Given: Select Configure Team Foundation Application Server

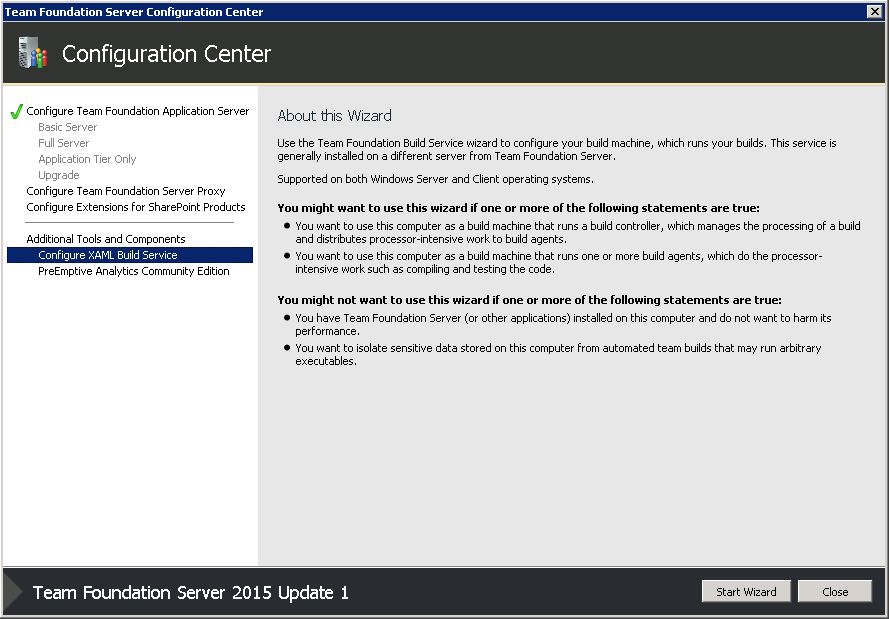Looking at the screenshot, I should (x=138, y=111).
